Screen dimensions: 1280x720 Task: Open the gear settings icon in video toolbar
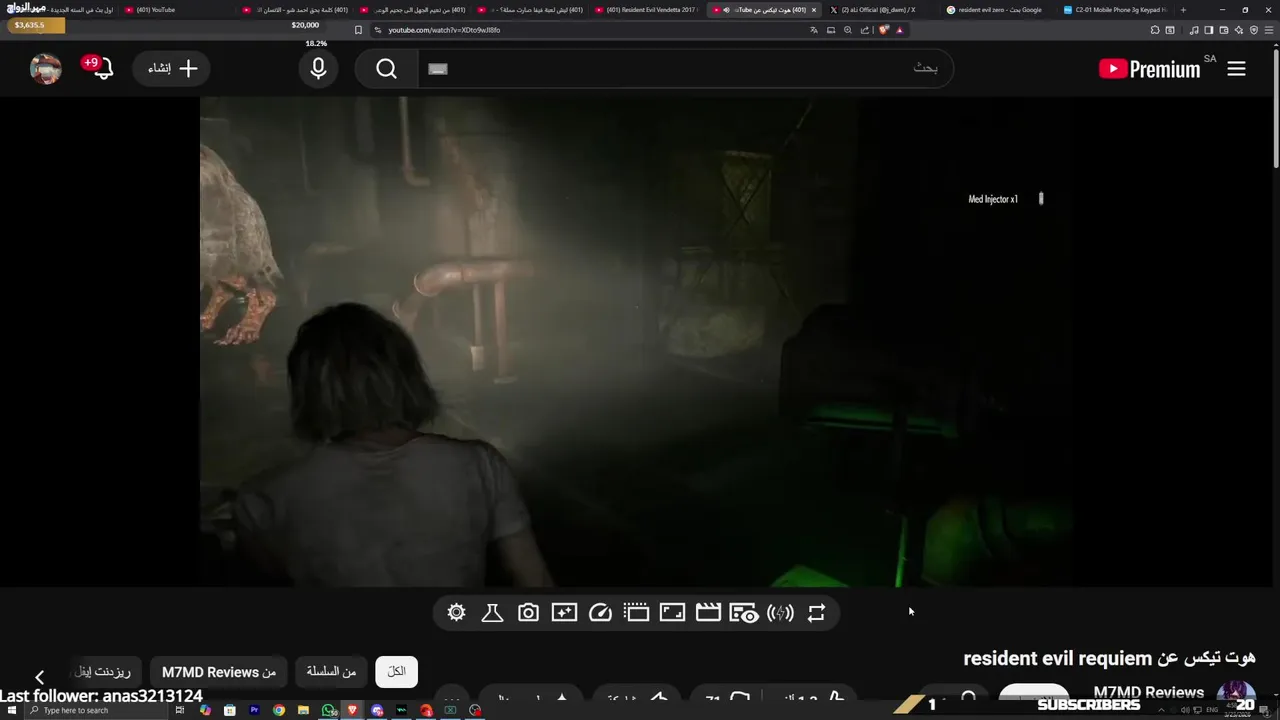[456, 613]
